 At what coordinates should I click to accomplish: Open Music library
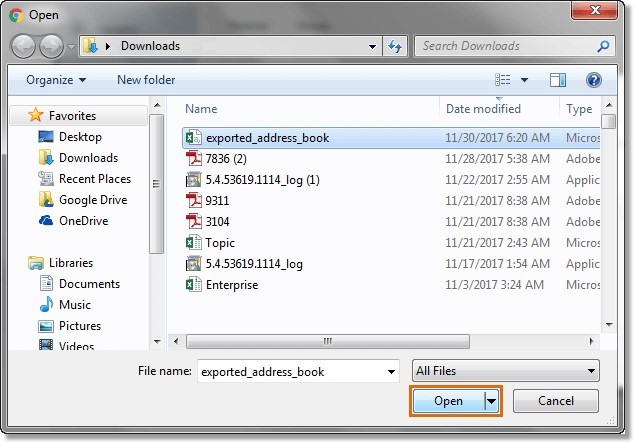click(75, 305)
